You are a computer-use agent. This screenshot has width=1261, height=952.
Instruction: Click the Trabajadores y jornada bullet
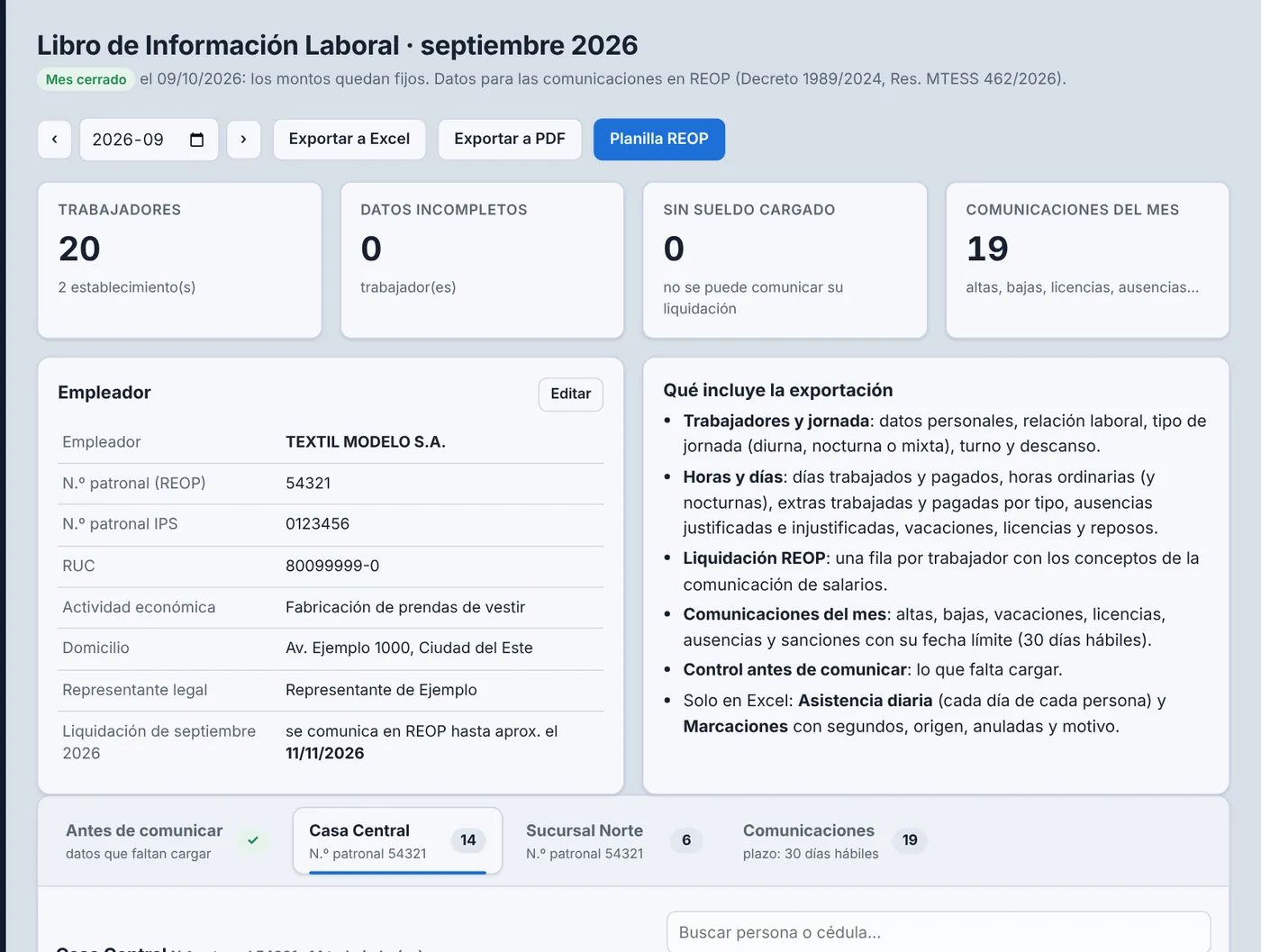coord(945,433)
